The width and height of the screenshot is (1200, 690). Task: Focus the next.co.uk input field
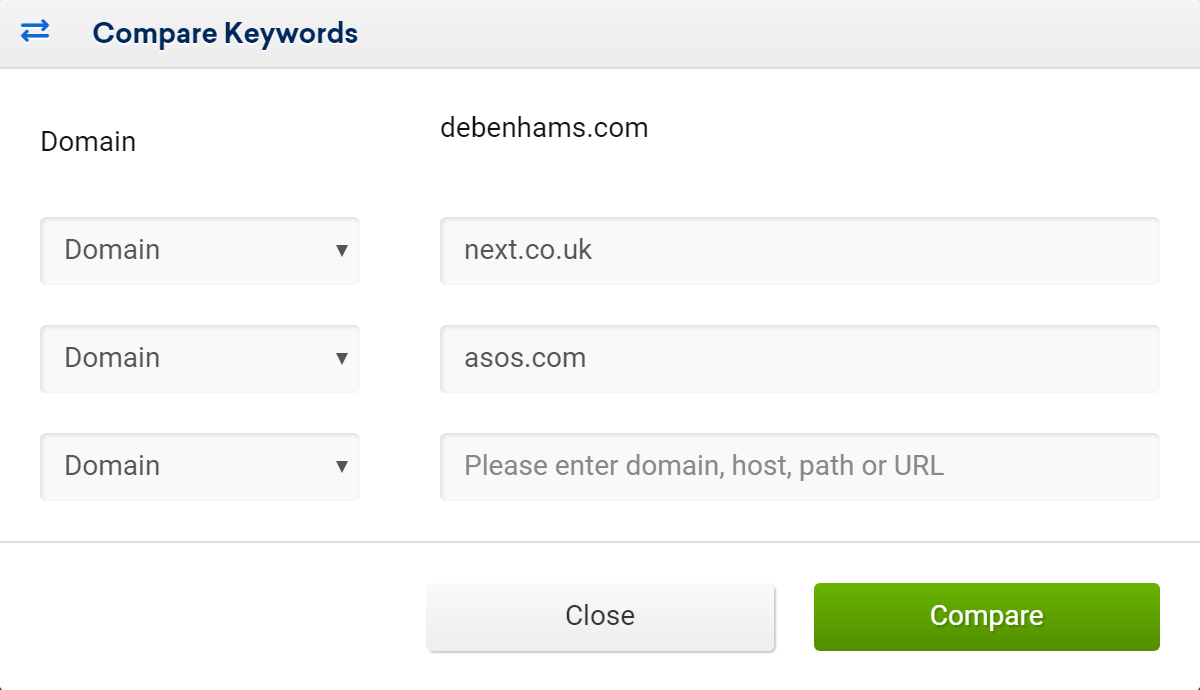click(800, 250)
